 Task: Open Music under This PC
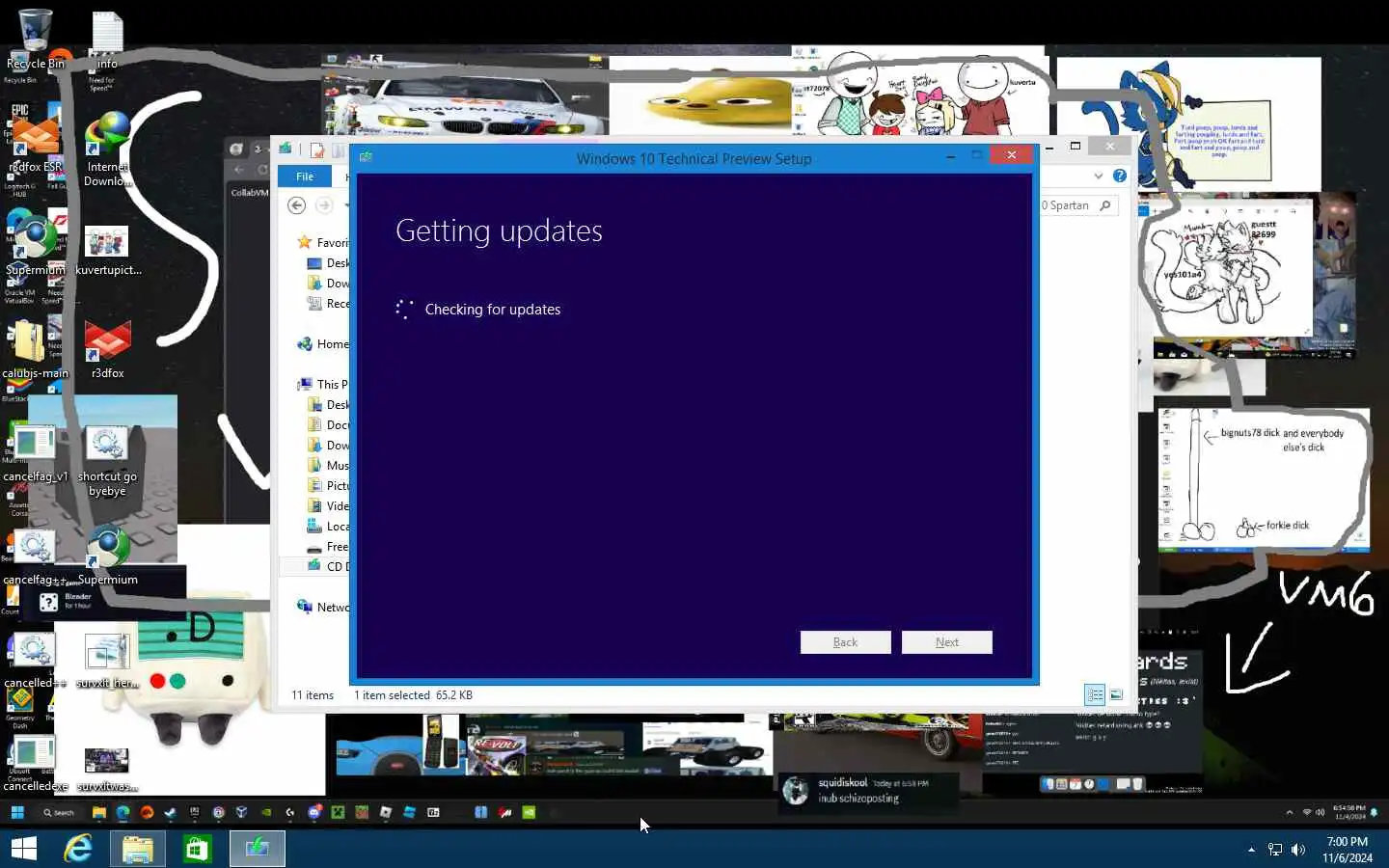click(328, 466)
